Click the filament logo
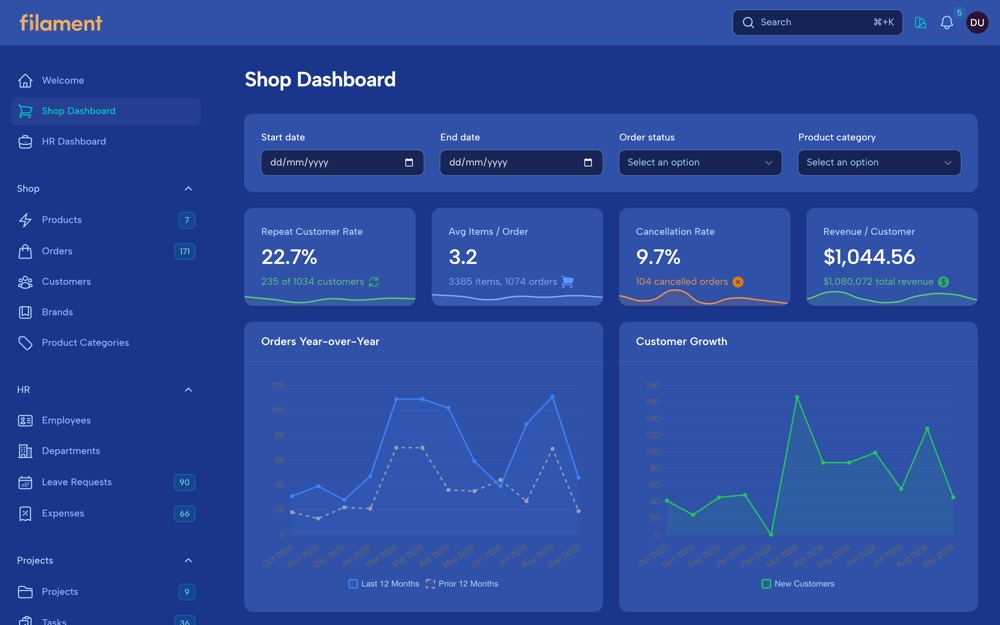This screenshot has height=625, width=1000. click(61, 23)
